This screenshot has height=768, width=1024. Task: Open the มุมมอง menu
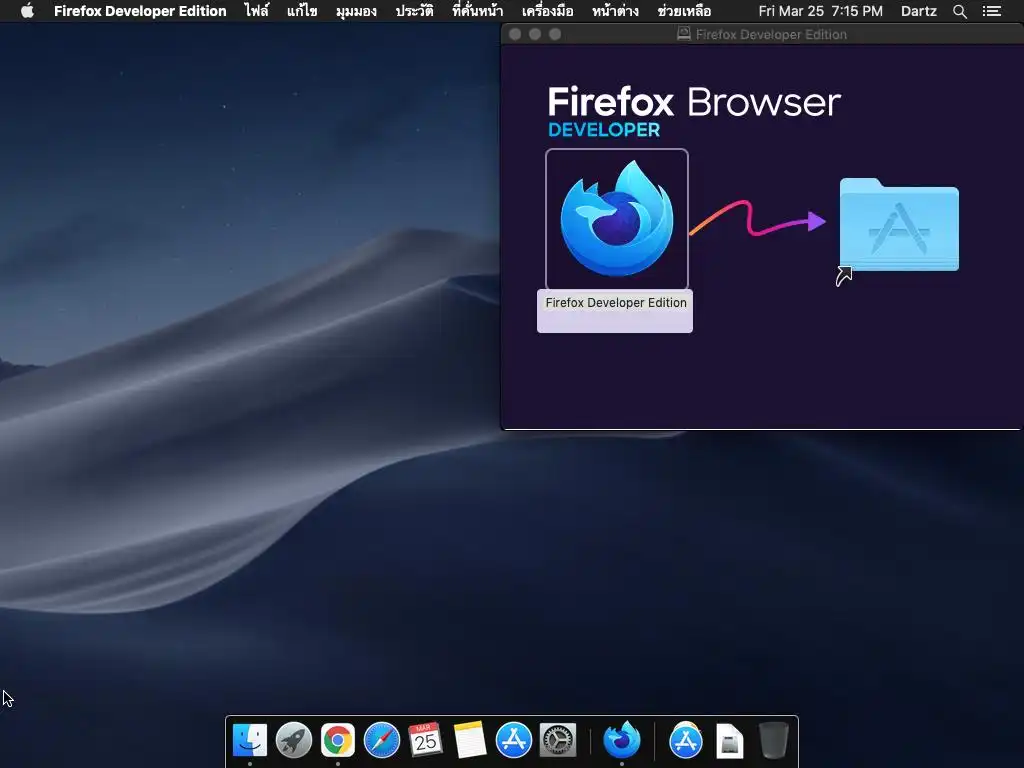356,11
